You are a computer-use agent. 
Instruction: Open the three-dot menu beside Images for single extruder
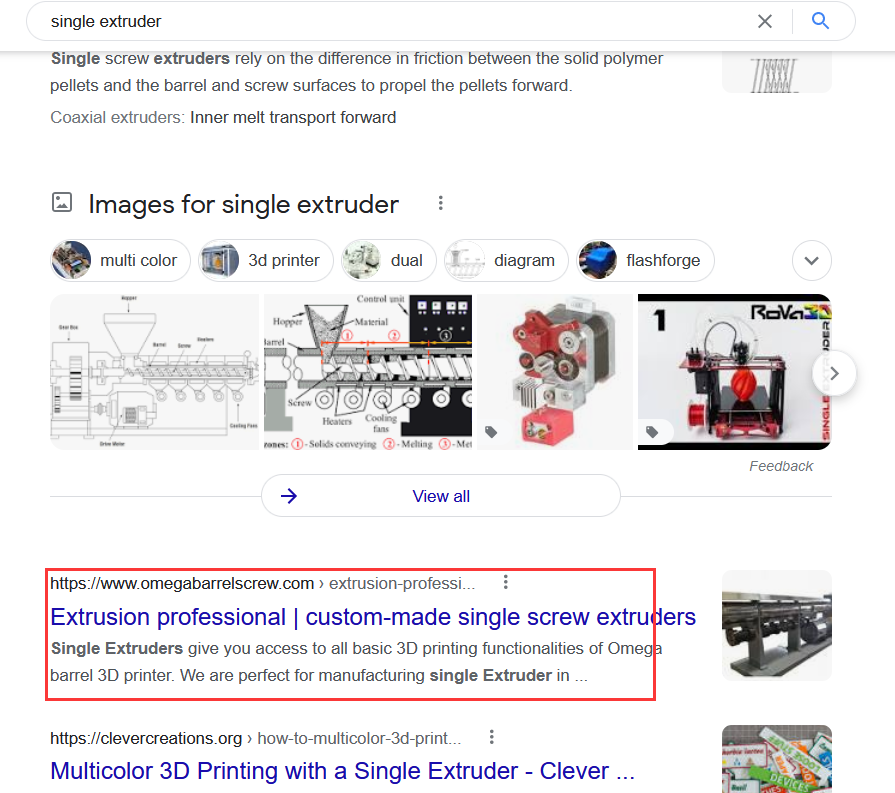click(440, 203)
